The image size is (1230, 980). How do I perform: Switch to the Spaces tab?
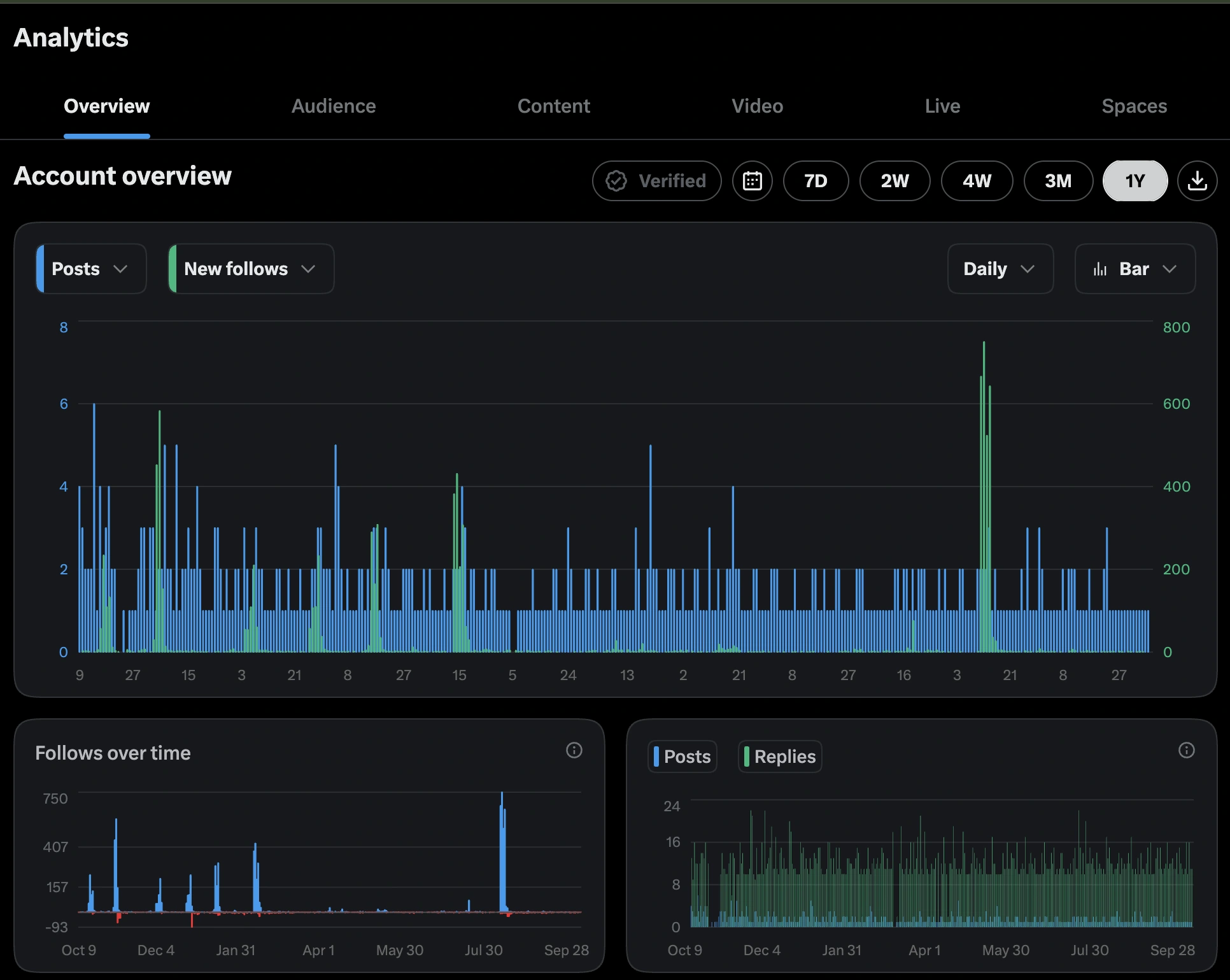pyautogui.click(x=1135, y=106)
